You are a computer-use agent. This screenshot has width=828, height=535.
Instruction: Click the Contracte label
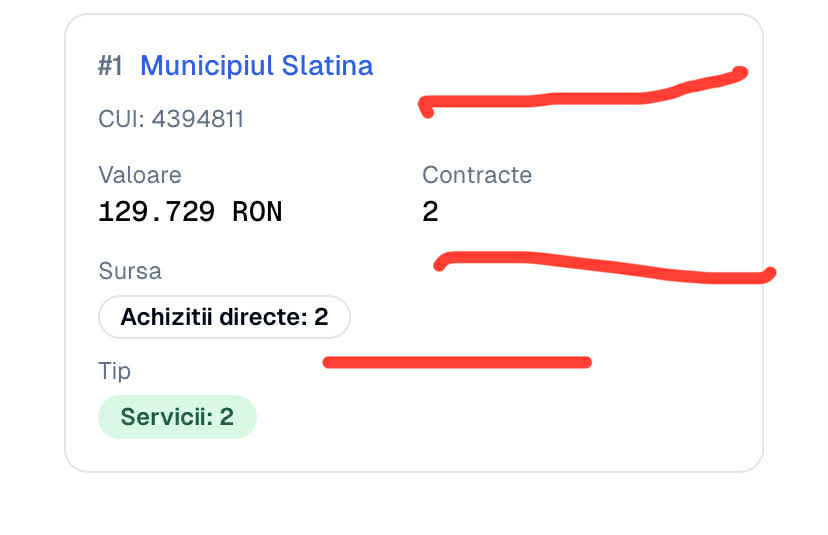(477, 175)
